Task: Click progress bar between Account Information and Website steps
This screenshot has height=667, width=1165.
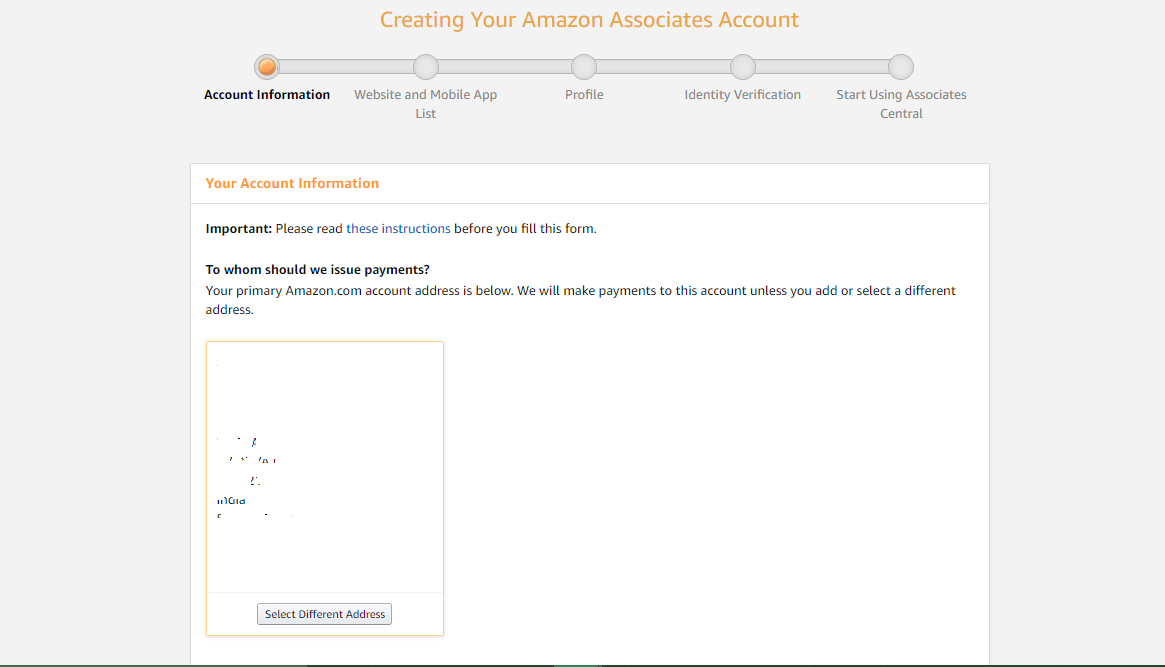Action: click(346, 67)
